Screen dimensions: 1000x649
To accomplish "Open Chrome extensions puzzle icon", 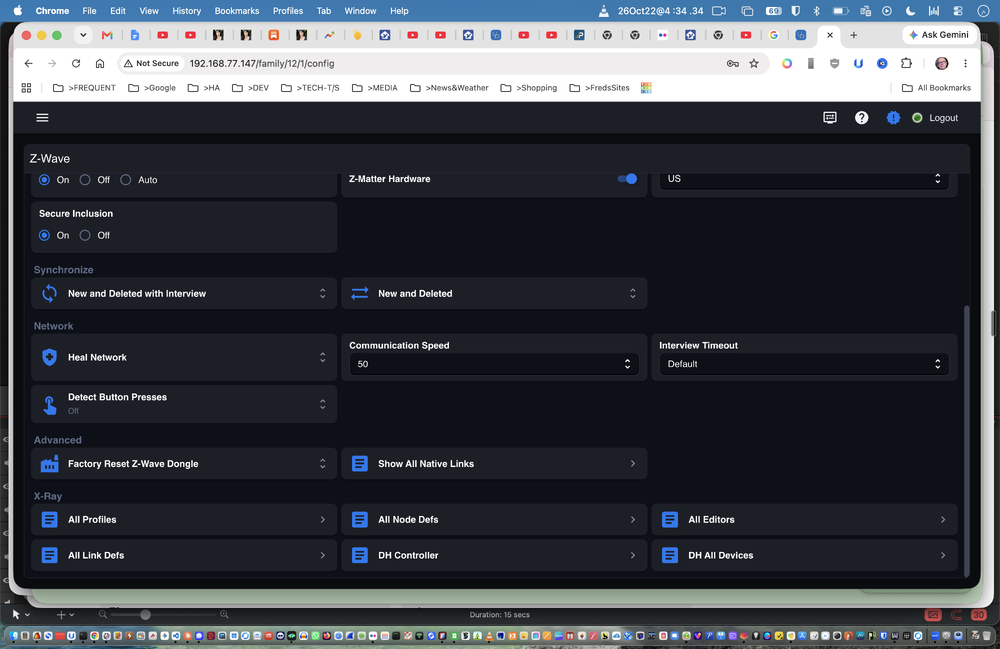I will [906, 63].
